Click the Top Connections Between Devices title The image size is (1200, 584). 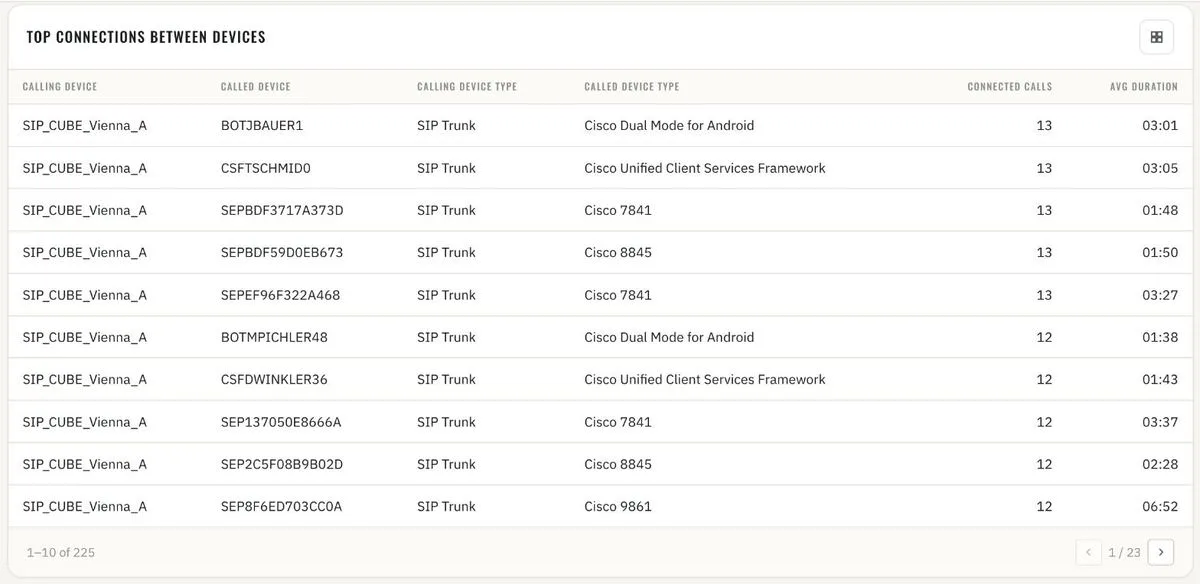146,37
